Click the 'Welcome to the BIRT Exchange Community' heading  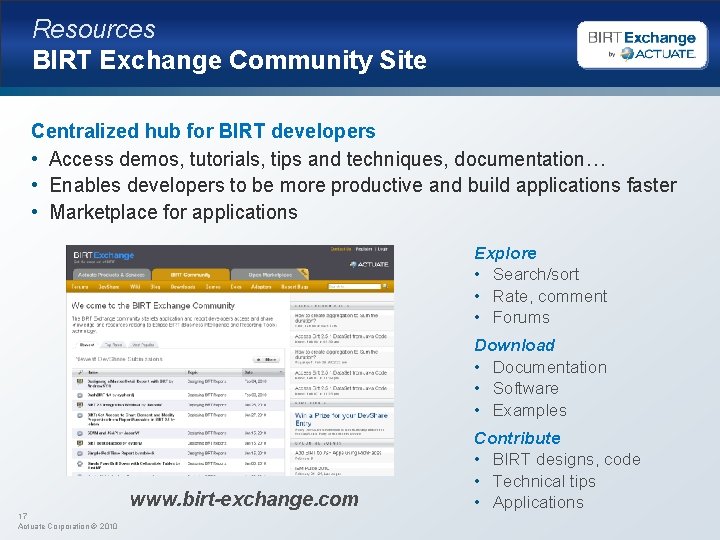tap(153, 305)
